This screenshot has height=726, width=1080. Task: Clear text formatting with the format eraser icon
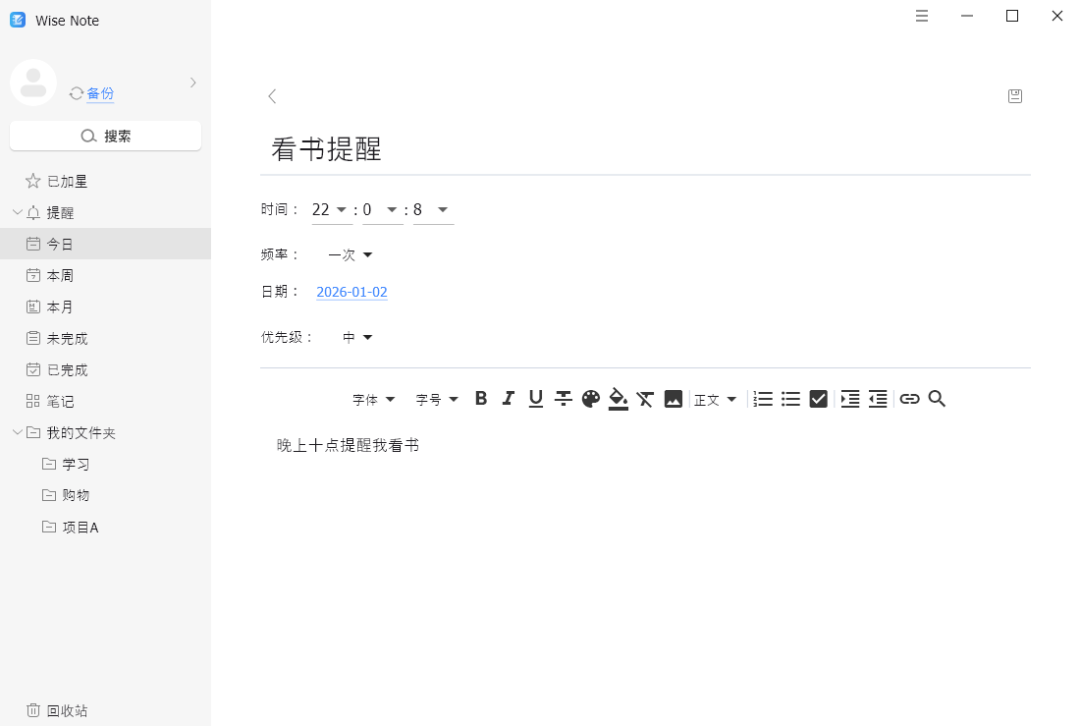(645, 398)
